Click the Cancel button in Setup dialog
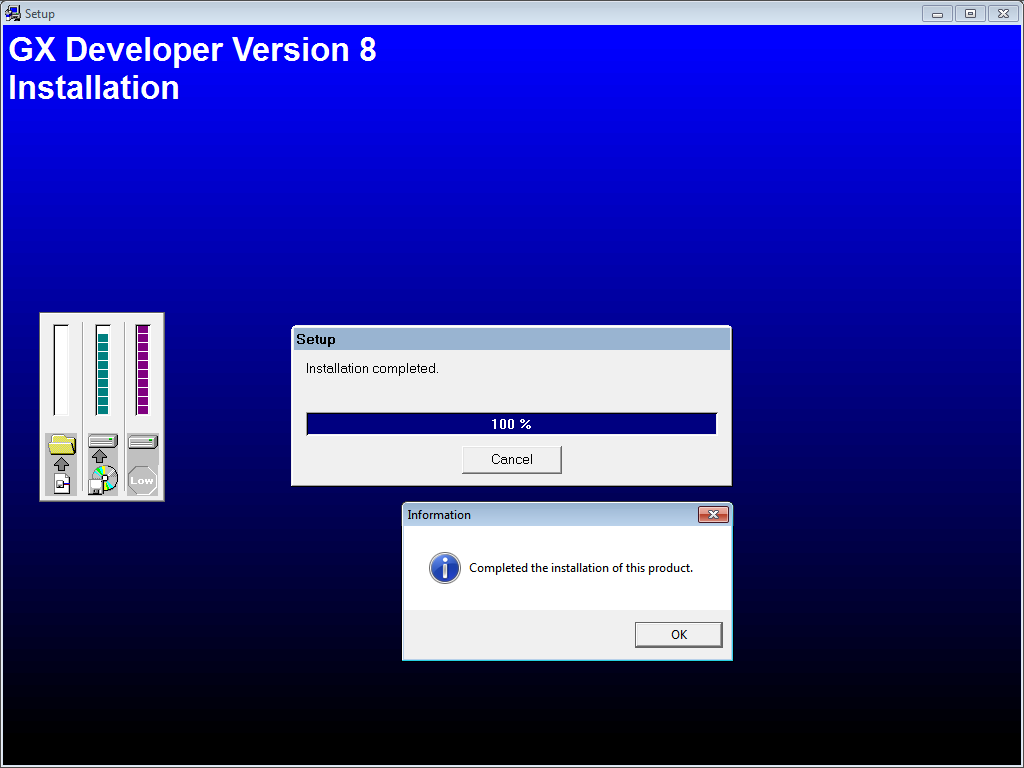The width and height of the screenshot is (1024, 768). (x=511, y=459)
